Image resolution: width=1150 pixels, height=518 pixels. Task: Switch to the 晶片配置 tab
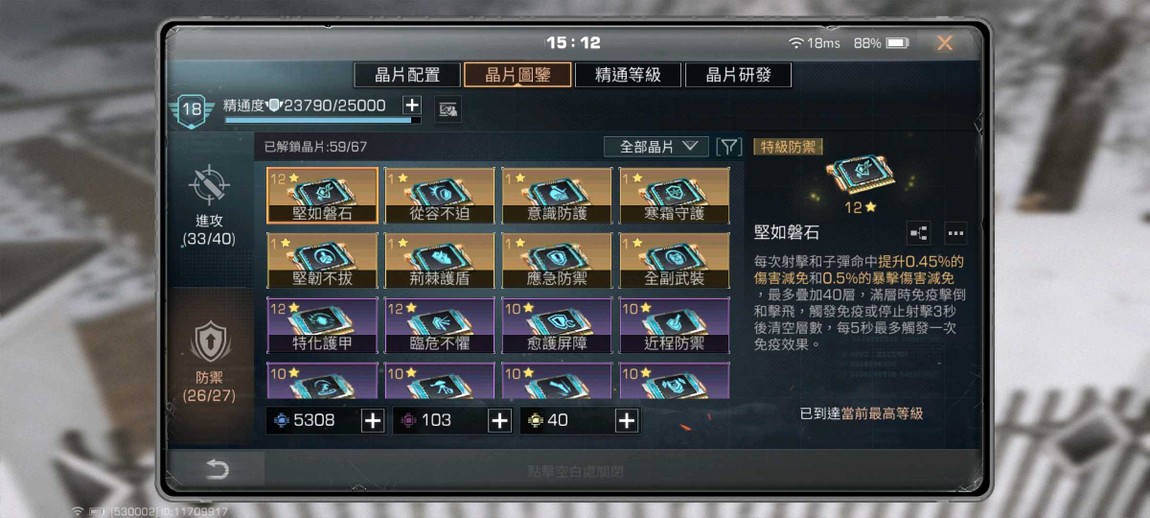[x=407, y=75]
